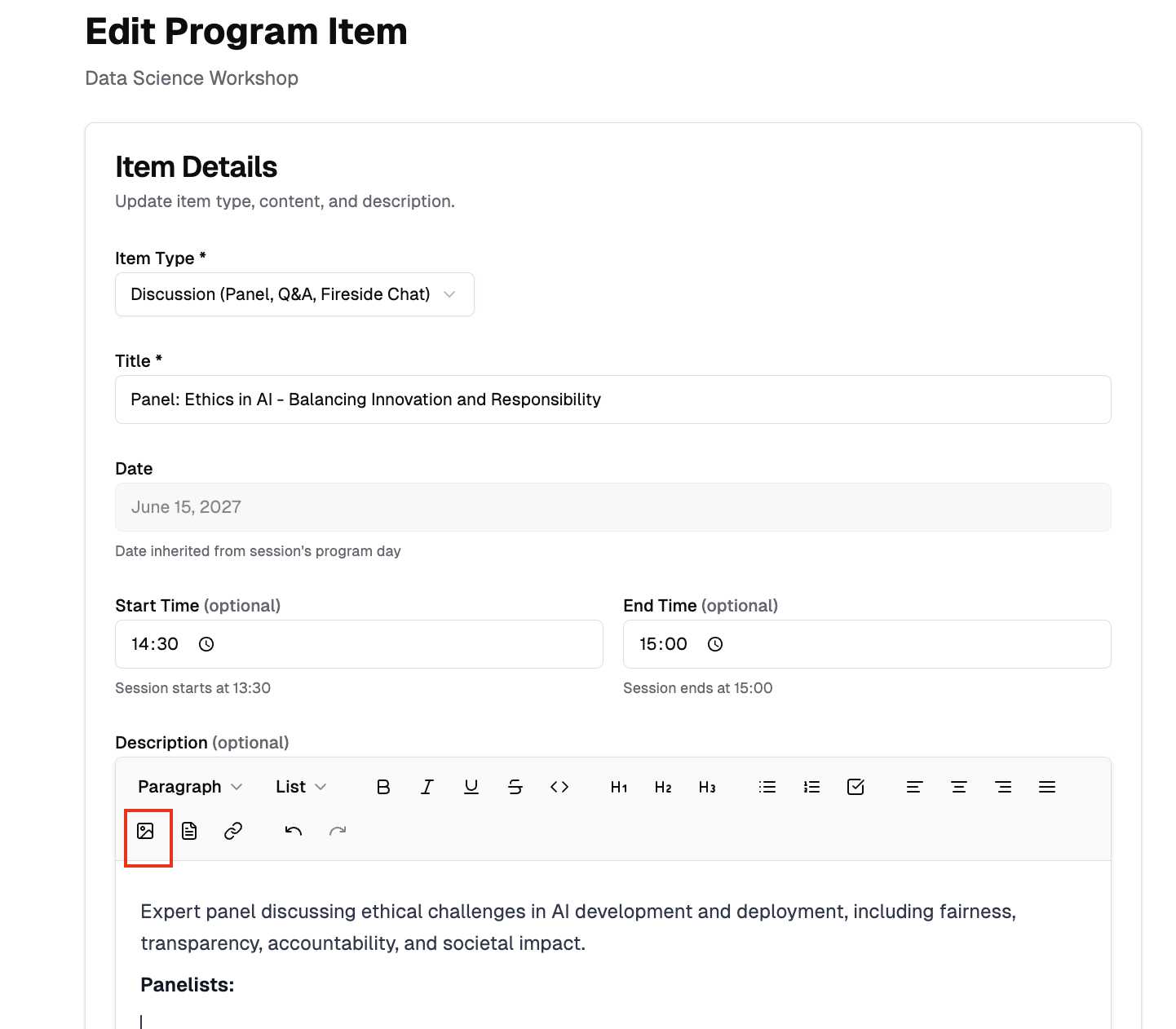Viewport: 1176px width, 1029px height.
Task: Apply strikethrough formatting
Action: click(515, 787)
